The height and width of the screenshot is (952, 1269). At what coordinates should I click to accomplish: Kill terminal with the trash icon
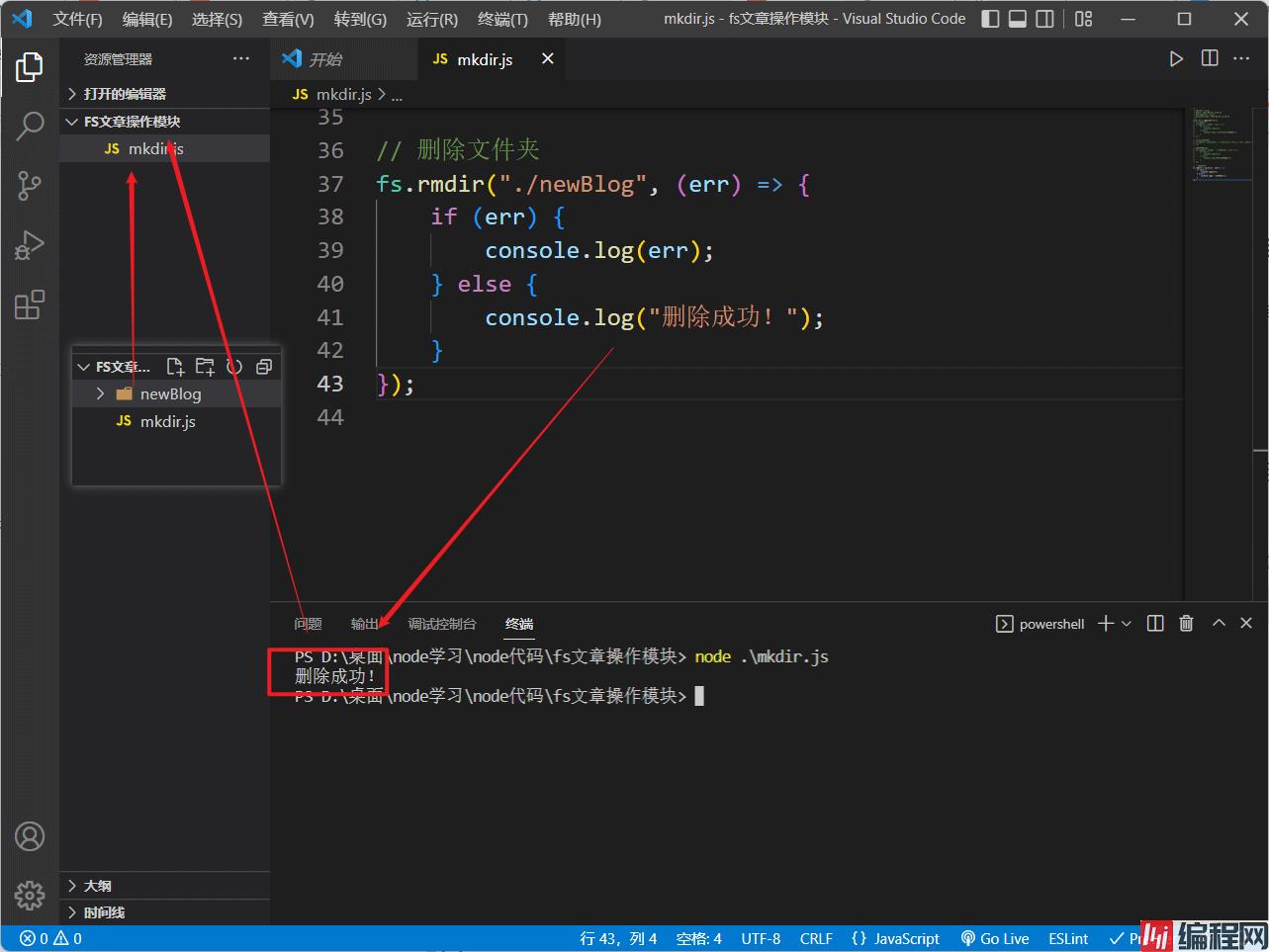coord(1186,623)
